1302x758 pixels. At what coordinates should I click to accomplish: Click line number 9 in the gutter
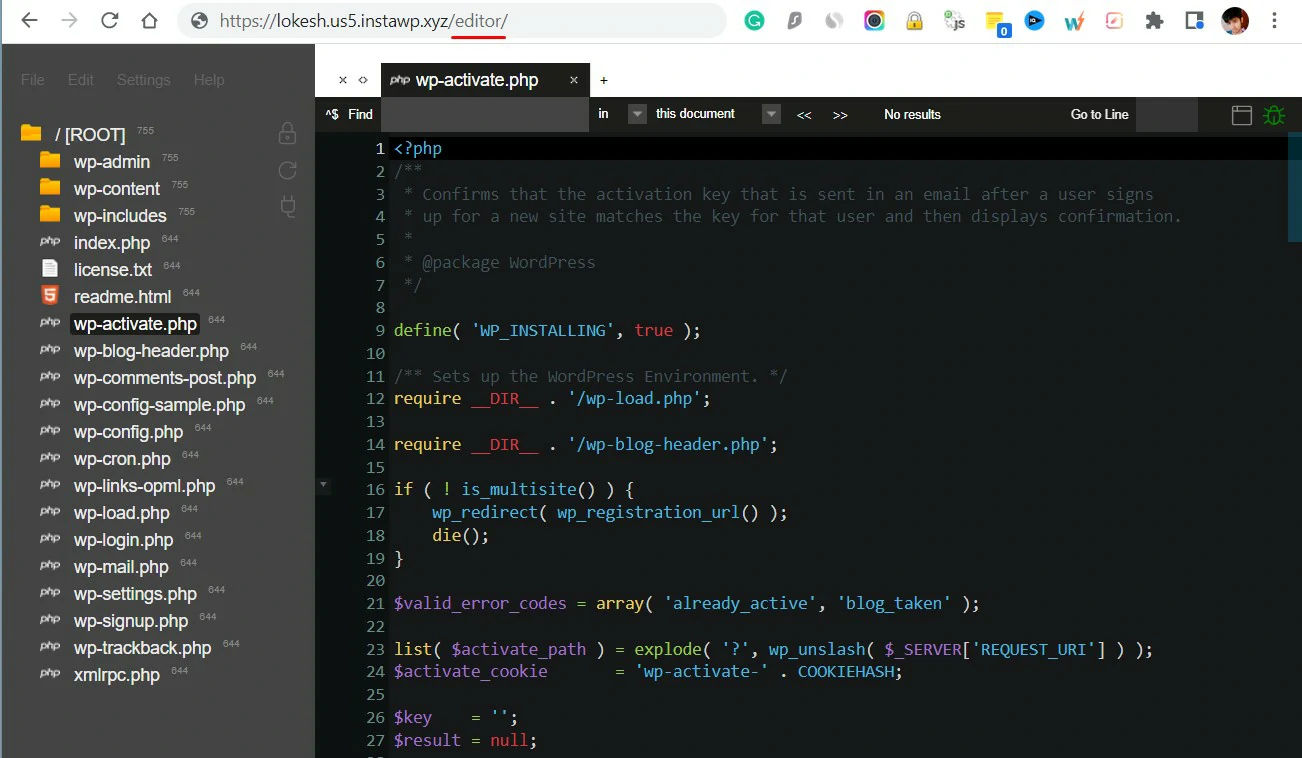tap(380, 330)
